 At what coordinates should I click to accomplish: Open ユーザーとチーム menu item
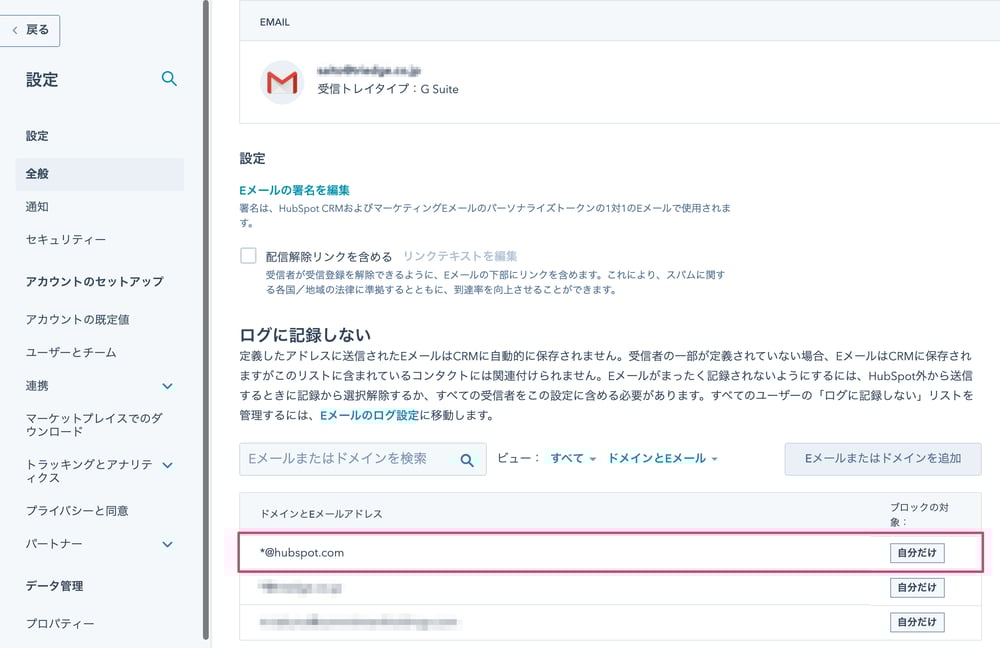point(71,352)
